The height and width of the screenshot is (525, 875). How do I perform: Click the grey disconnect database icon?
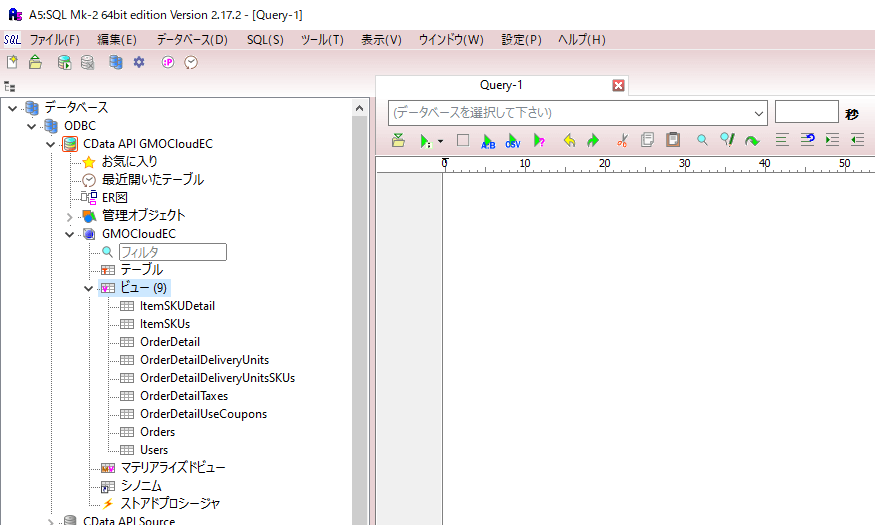(x=88, y=62)
